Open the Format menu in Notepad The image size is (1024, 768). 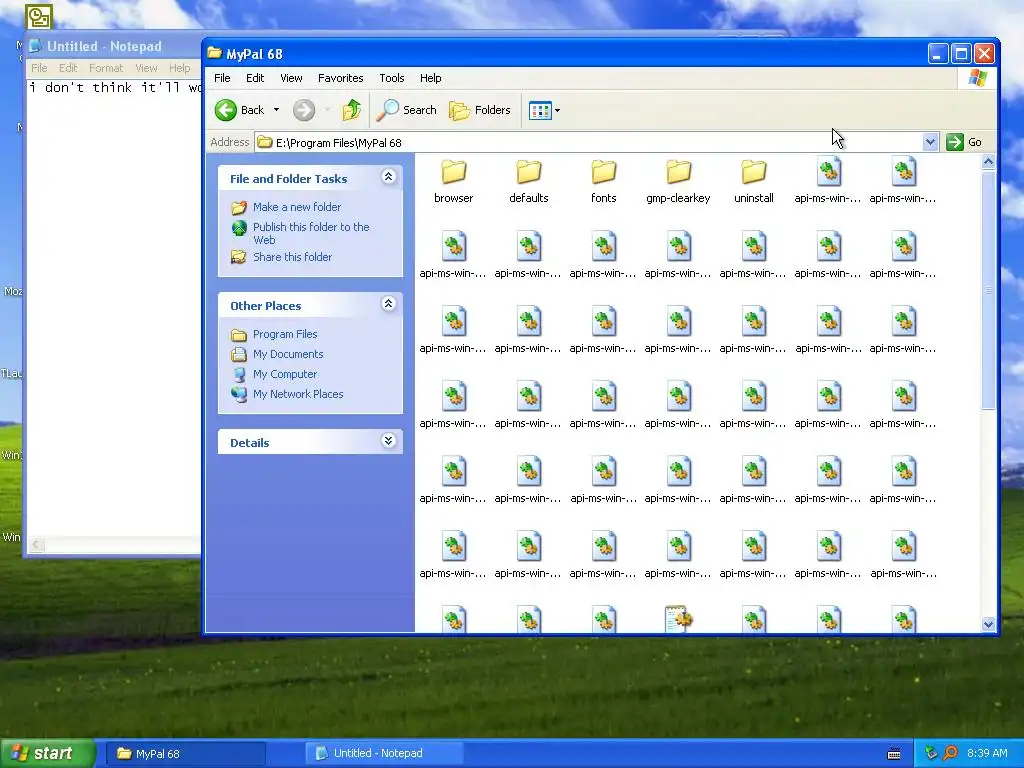(106, 68)
